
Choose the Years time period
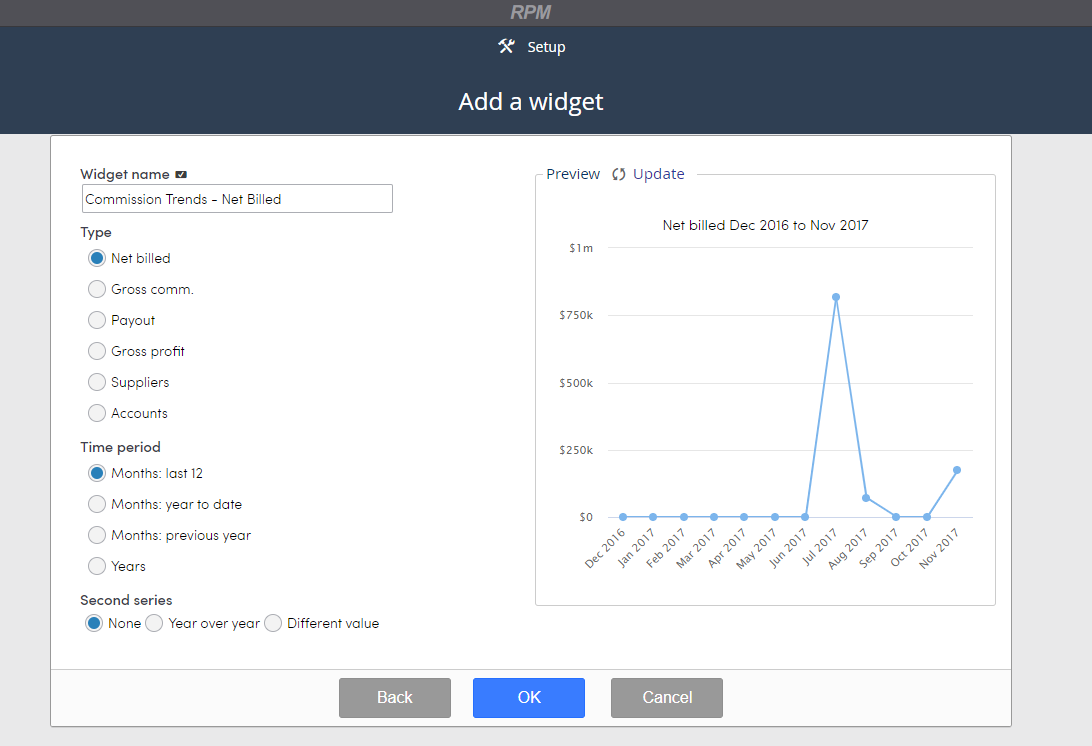[97, 566]
